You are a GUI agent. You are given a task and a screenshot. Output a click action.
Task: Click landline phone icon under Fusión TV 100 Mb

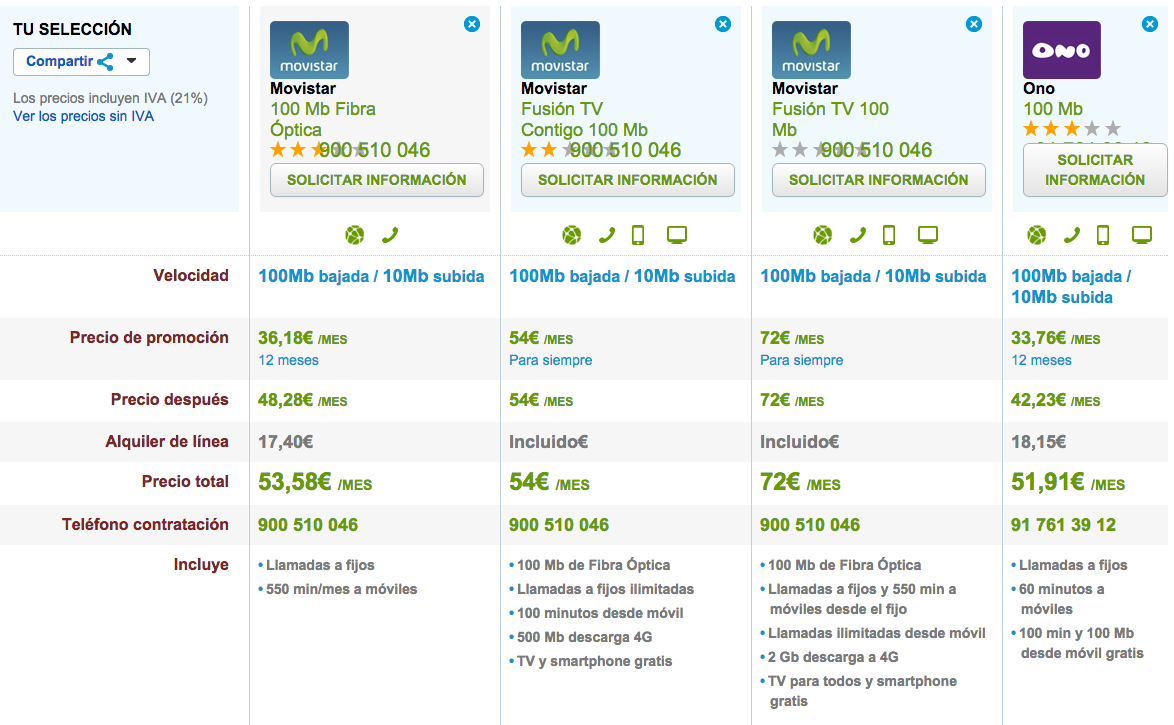[857, 235]
